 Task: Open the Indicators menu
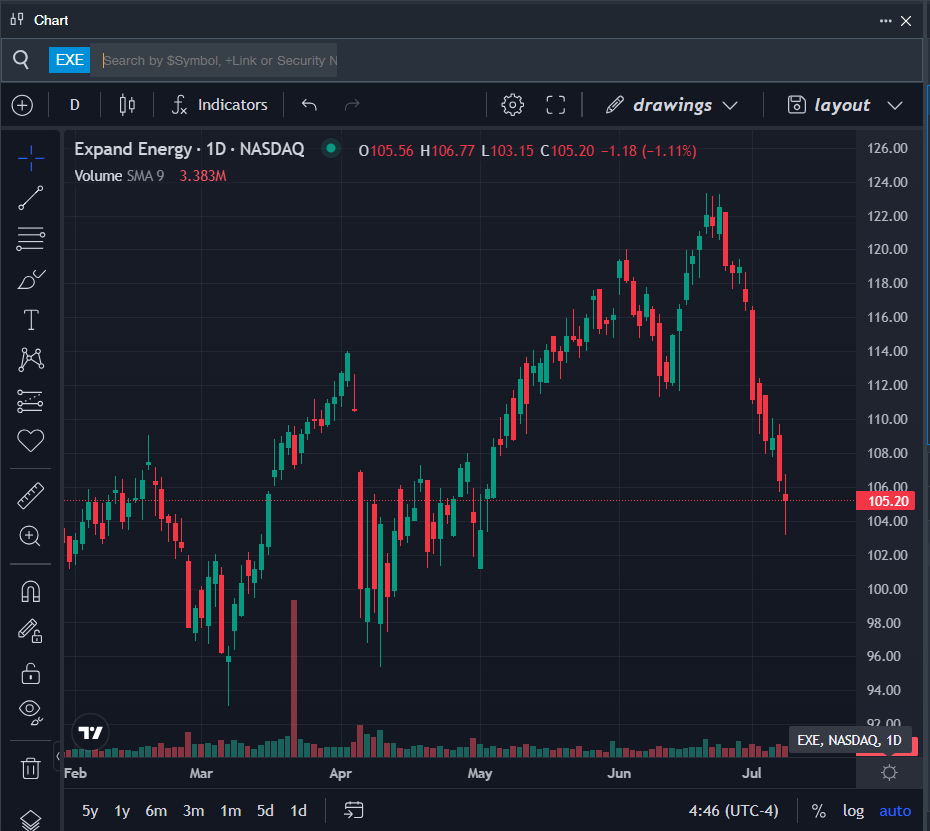219,105
